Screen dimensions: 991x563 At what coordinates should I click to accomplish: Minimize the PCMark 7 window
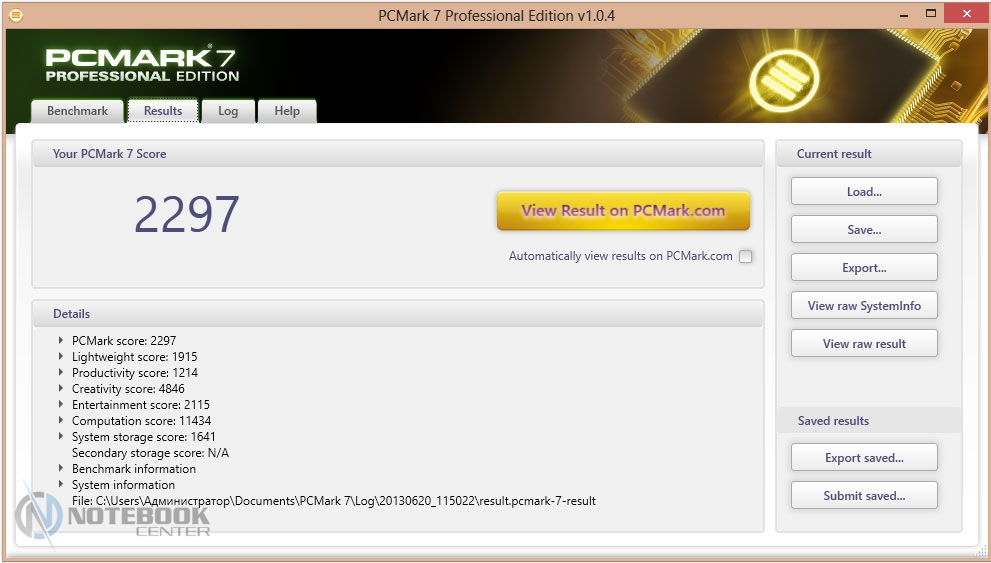(889, 14)
